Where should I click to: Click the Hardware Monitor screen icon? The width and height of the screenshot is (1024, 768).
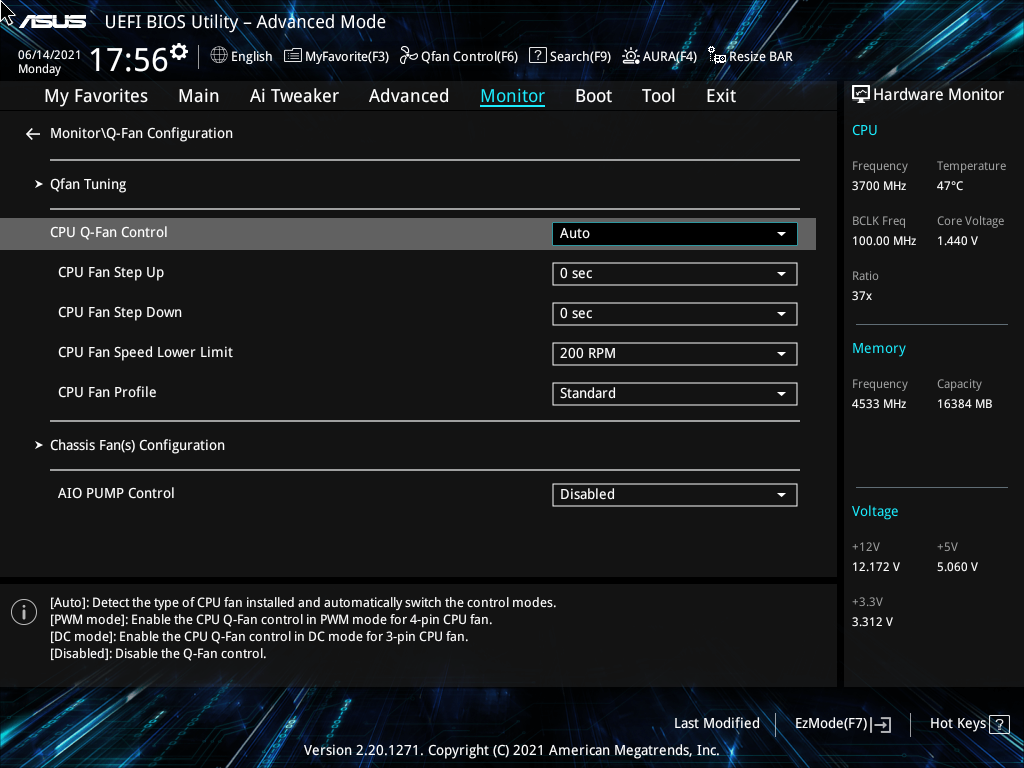(x=861, y=95)
